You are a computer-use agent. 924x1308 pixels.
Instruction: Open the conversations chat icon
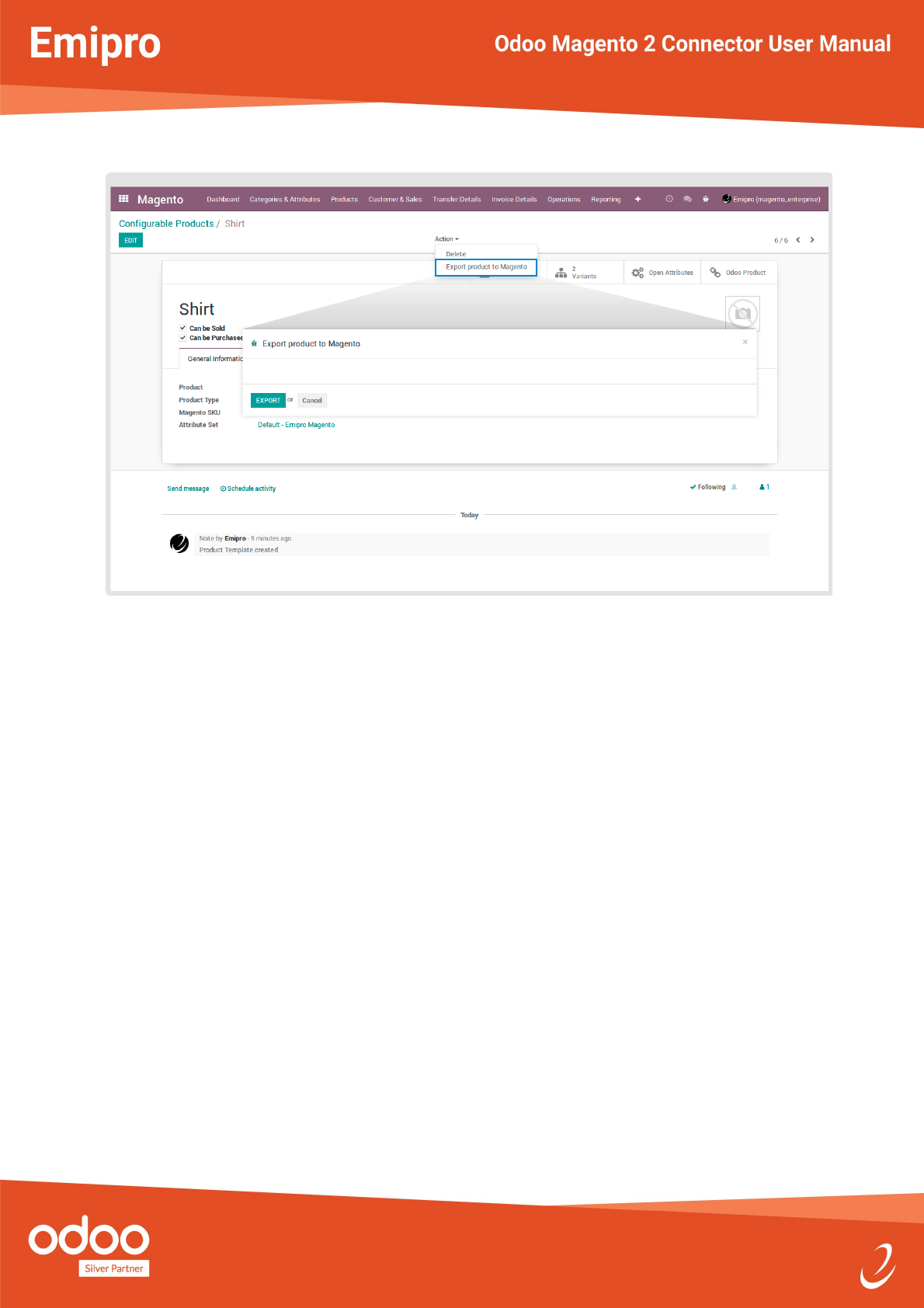point(687,199)
